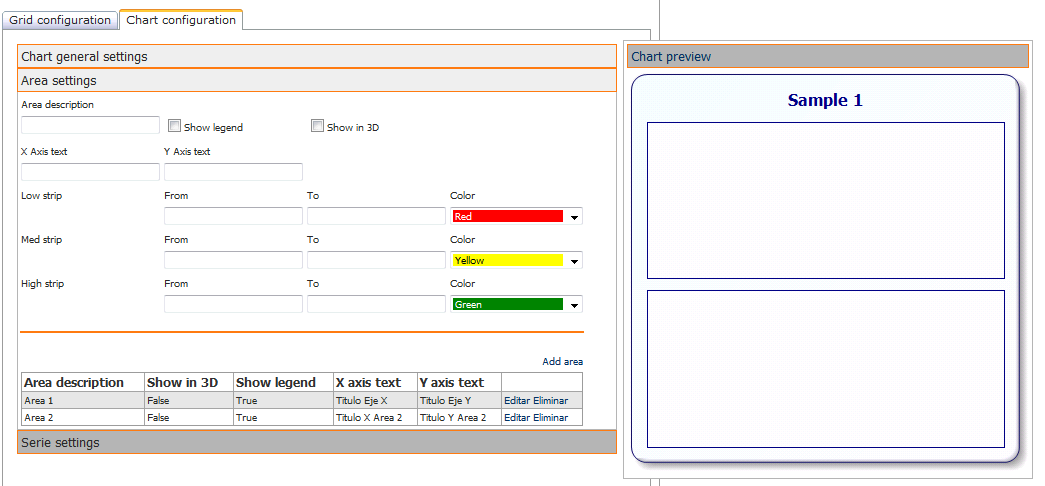Toggle the Show in 3D checkbox
Screen dimensions: 1045x486
click(318, 127)
